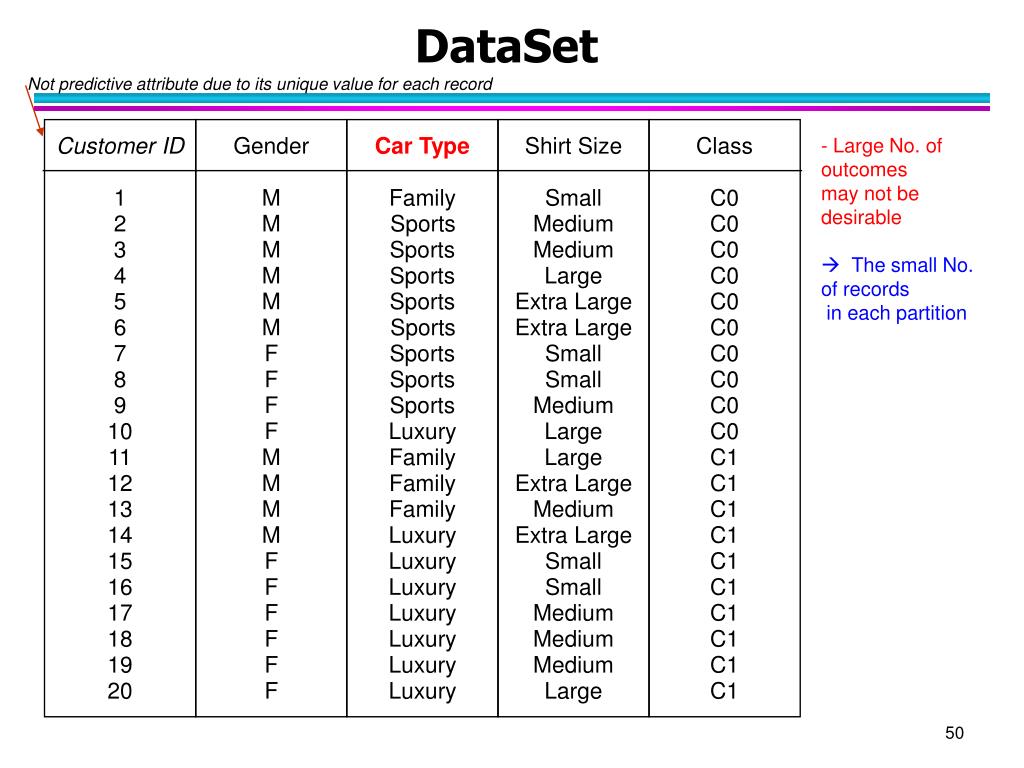Click the "Gender" column header
The height and width of the screenshot is (768, 1024).
[271, 146]
